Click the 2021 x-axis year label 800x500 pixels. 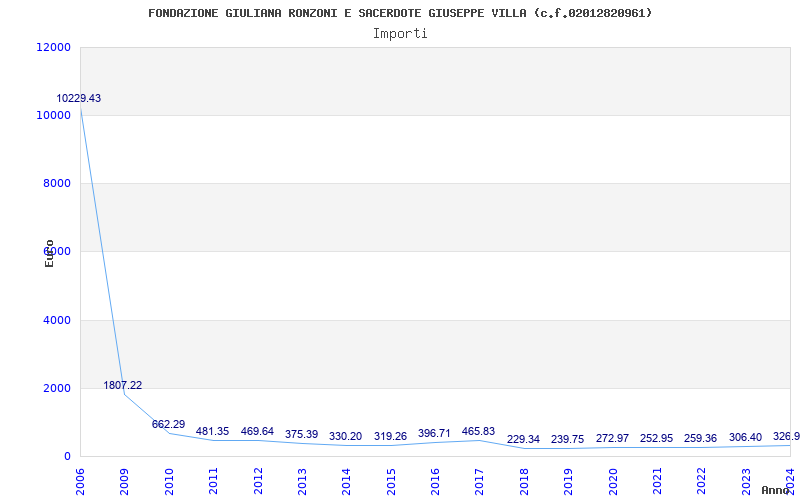click(657, 482)
